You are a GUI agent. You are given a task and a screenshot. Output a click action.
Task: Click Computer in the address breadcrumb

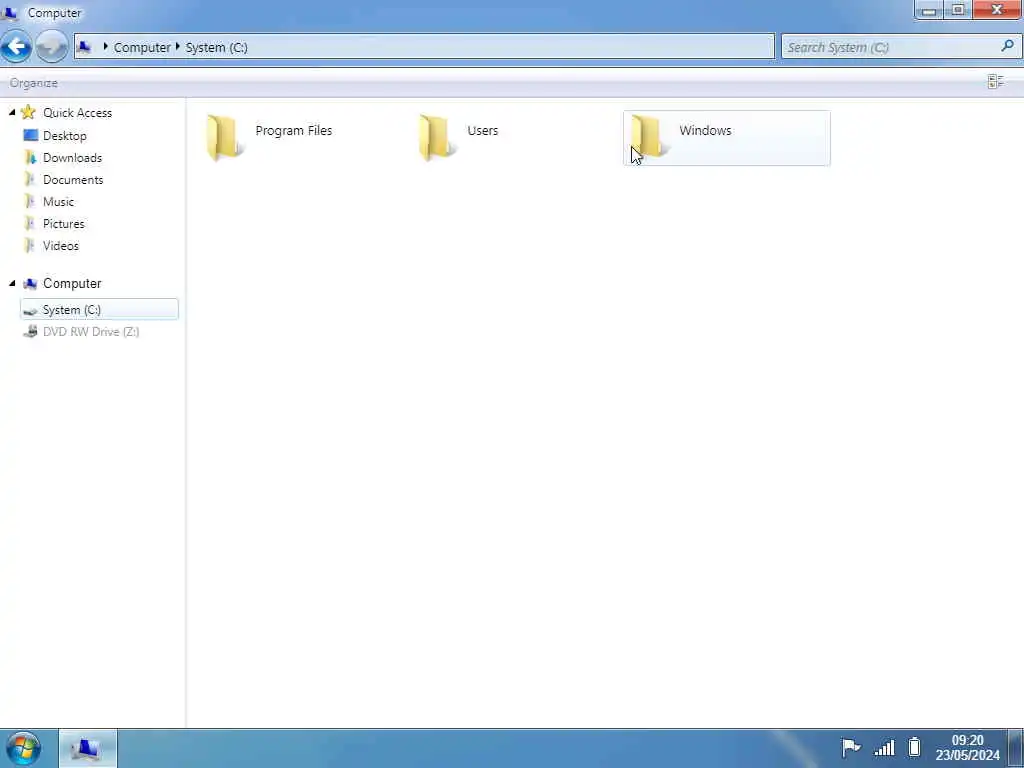click(142, 47)
